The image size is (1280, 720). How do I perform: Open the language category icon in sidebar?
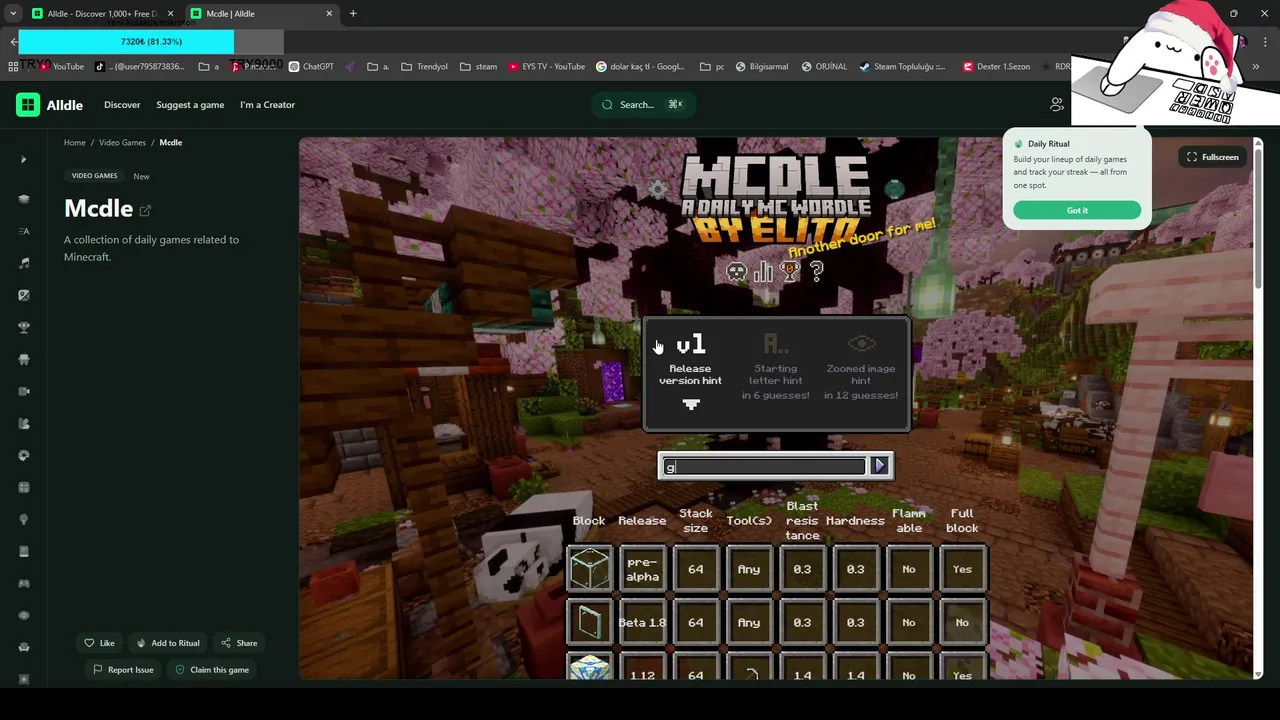24,231
